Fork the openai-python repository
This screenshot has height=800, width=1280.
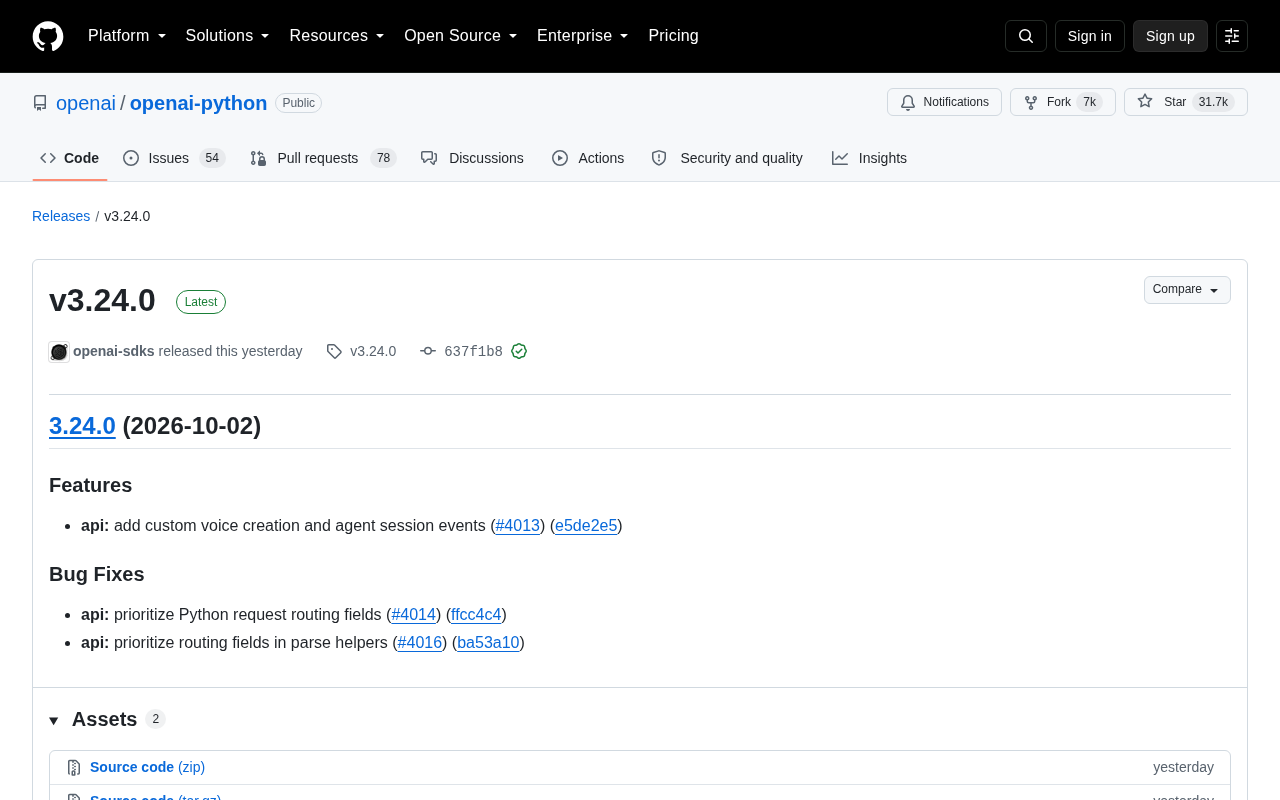1062,102
